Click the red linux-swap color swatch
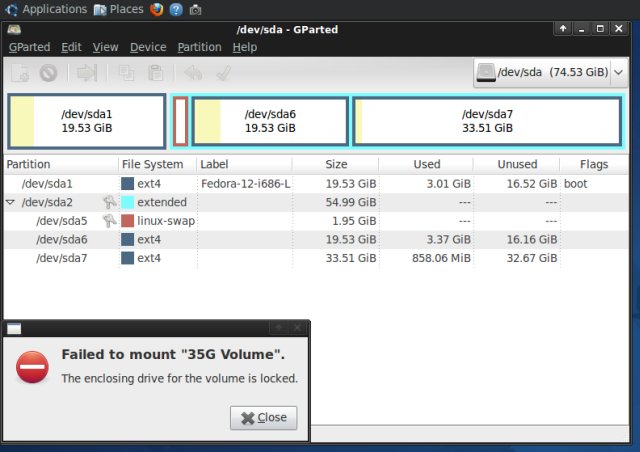 127,221
